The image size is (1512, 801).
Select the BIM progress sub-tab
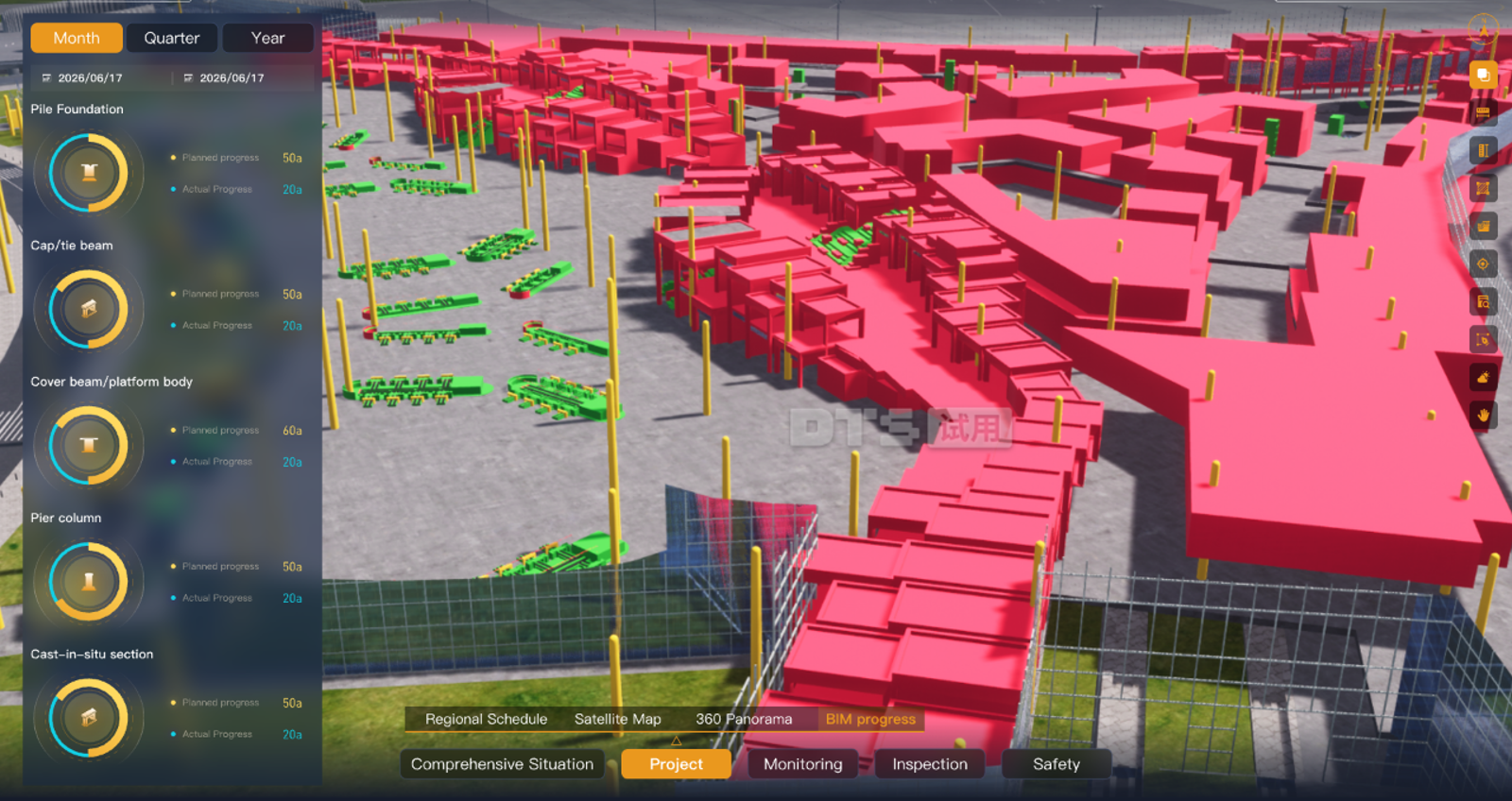pos(870,719)
